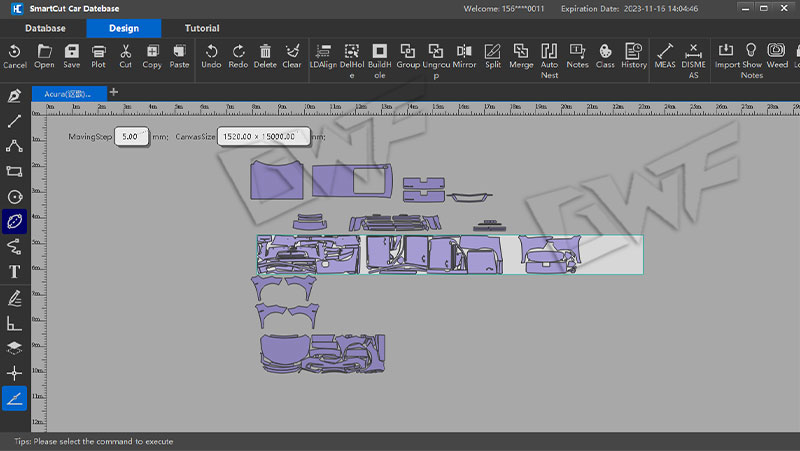Select the pen tool in left sidebar
Viewport: 800px width, 451px height.
[x=14, y=96]
